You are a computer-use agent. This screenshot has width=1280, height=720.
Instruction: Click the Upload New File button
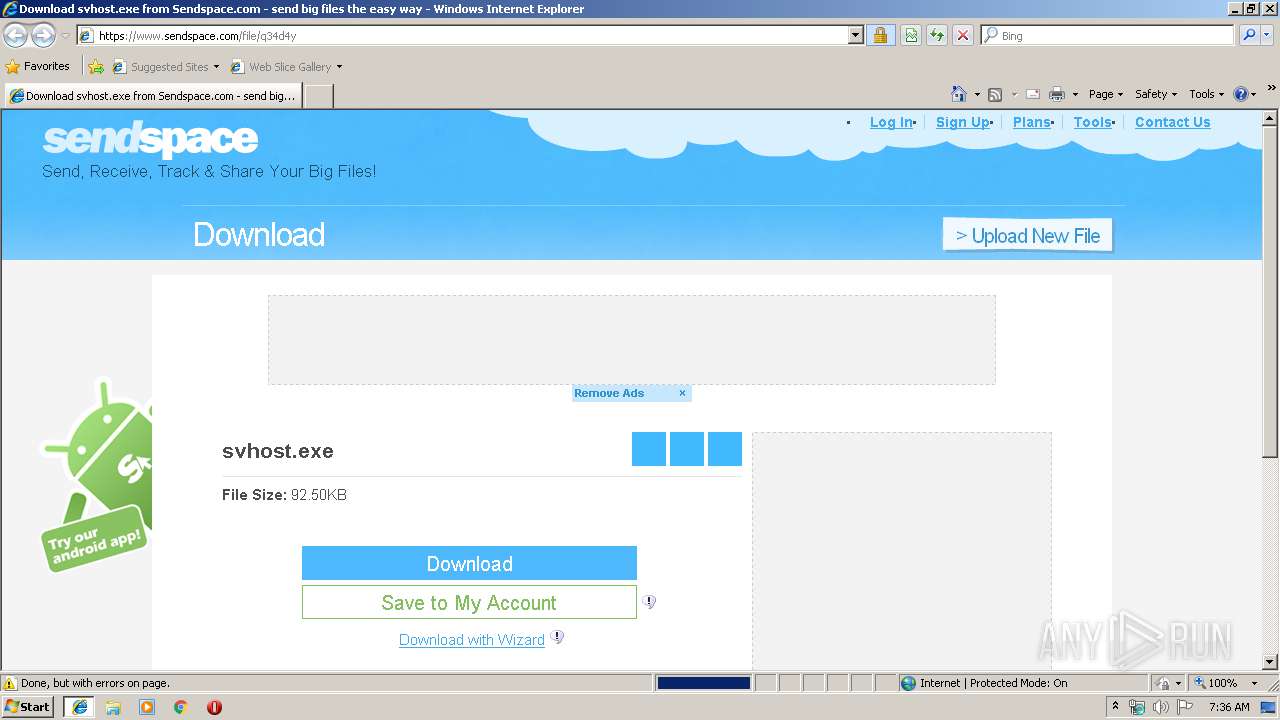pos(1027,235)
